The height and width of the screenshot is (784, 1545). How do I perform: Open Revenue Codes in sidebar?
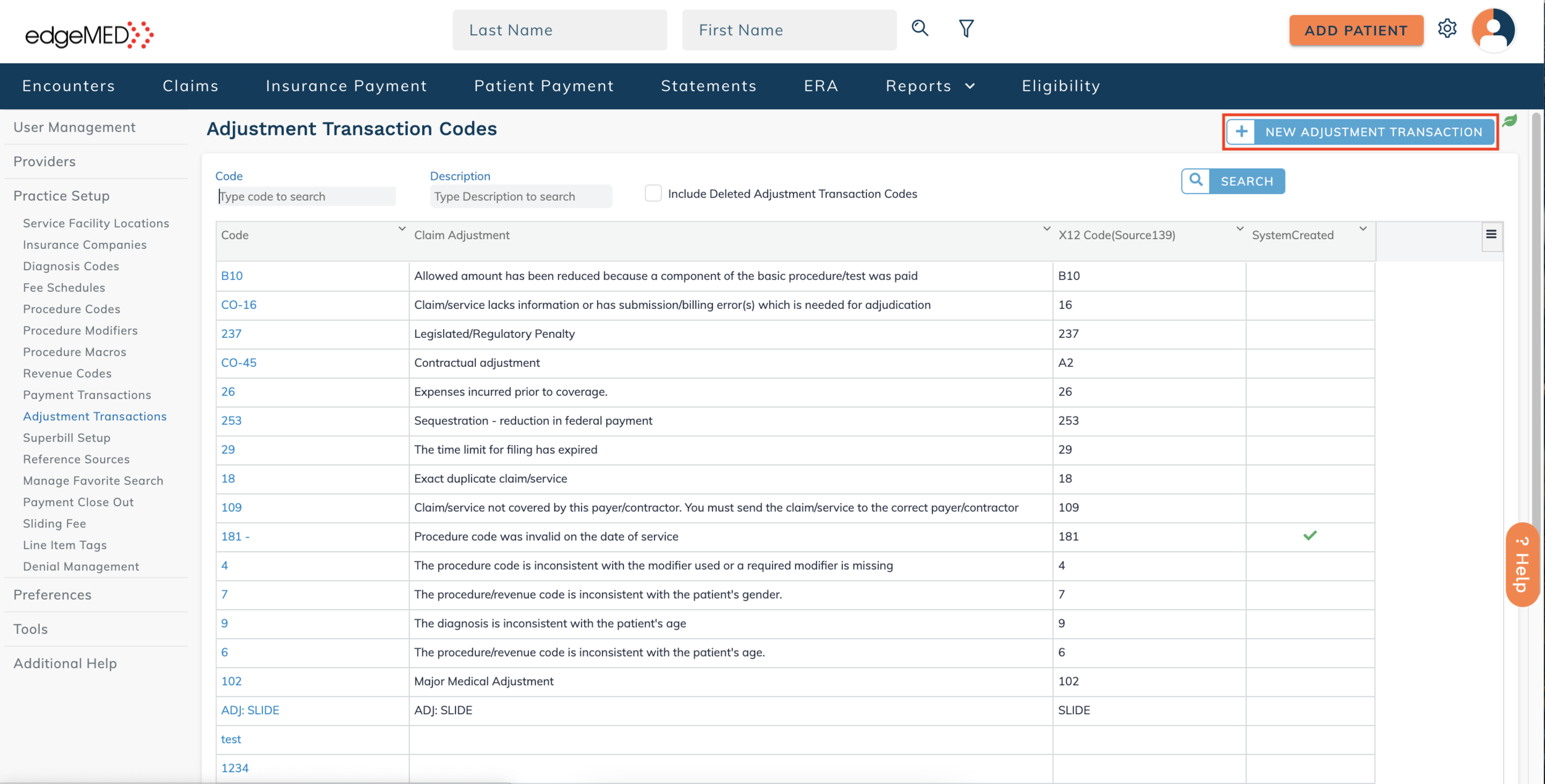[x=67, y=373]
